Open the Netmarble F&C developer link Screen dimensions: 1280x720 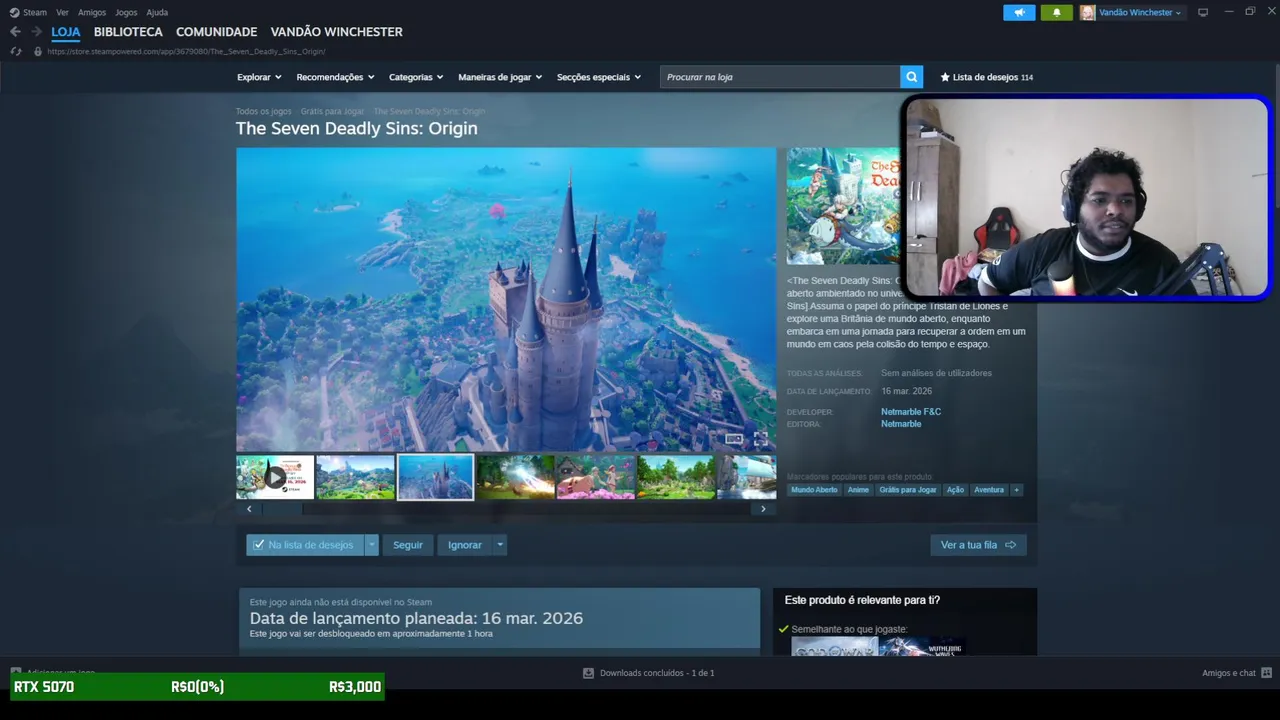[911, 412]
